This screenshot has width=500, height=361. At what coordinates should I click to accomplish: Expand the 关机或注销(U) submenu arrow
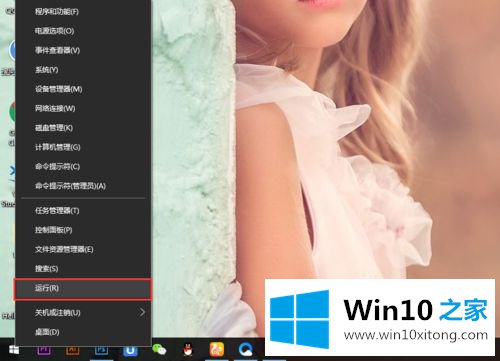(142, 312)
